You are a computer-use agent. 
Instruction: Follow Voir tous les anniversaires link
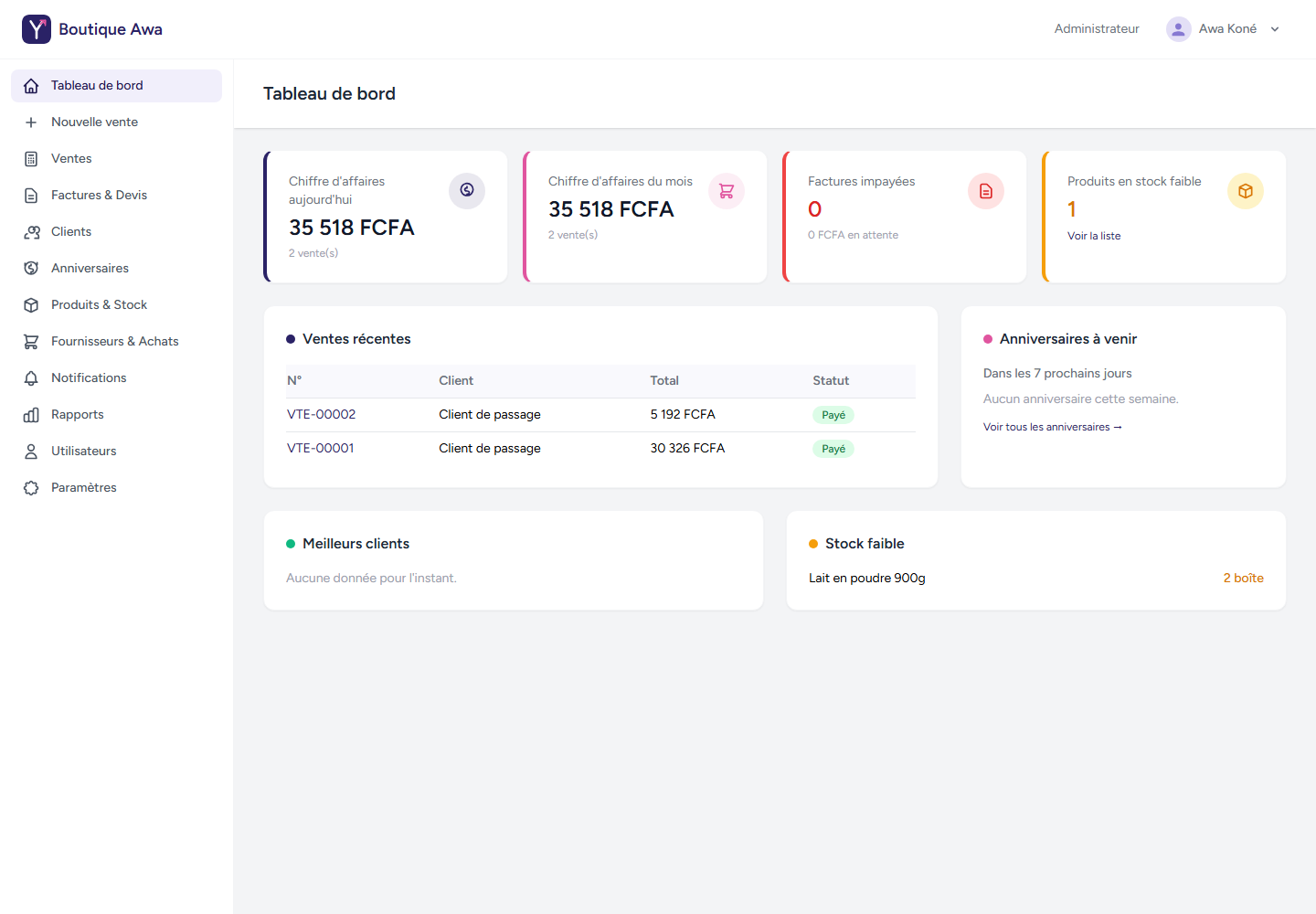(x=1053, y=427)
